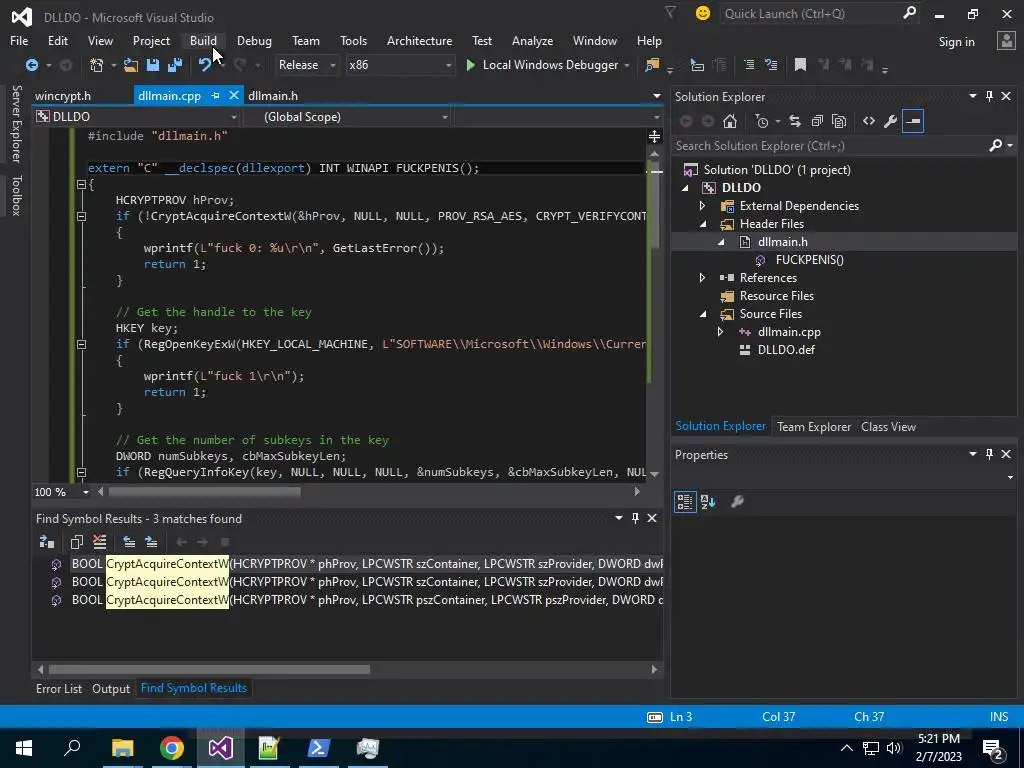This screenshot has height=768, width=1024.
Task: Undo the last edit with Undo icon
Action: coord(204,65)
